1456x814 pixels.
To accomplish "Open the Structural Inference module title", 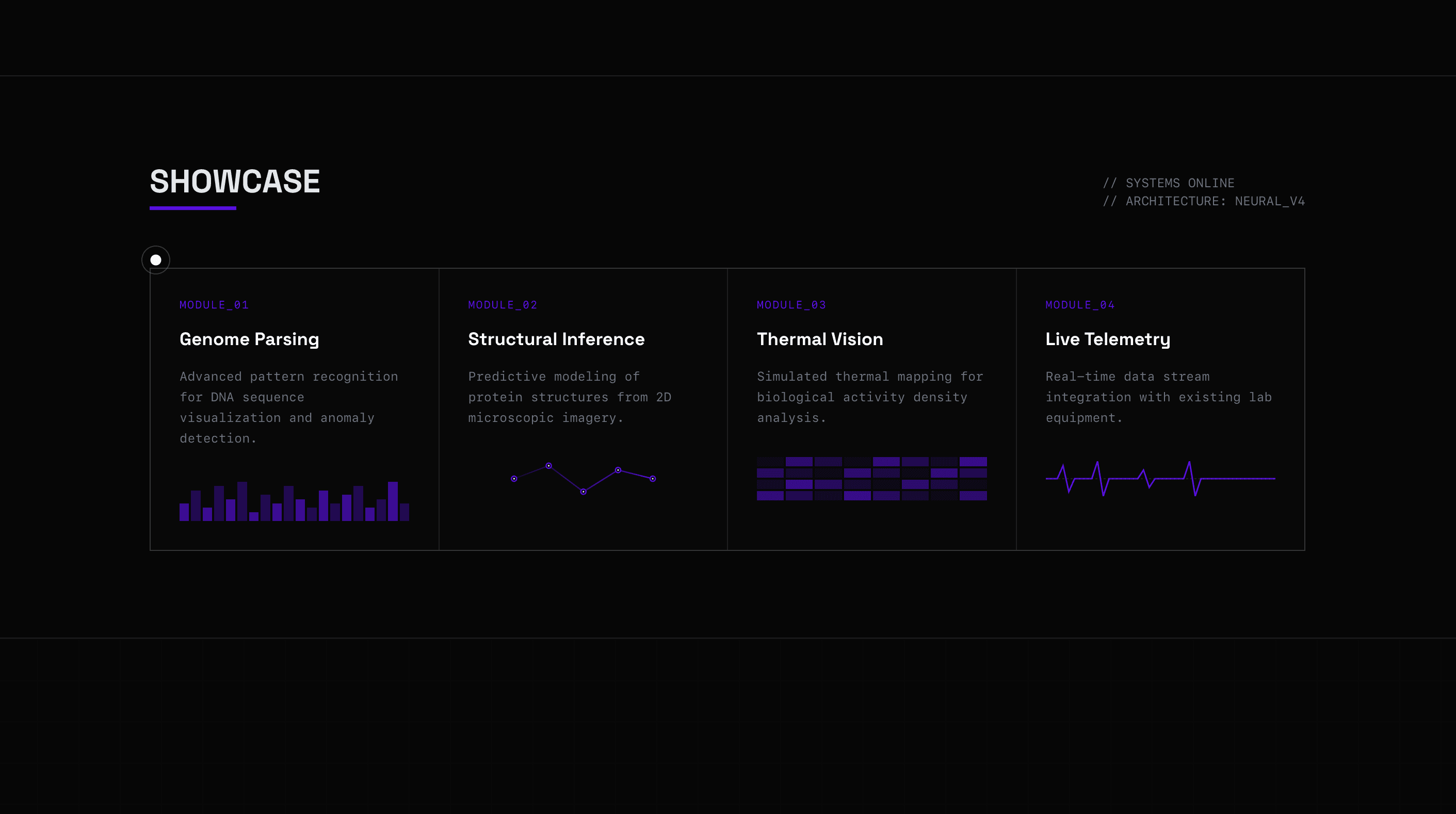I will 556,339.
